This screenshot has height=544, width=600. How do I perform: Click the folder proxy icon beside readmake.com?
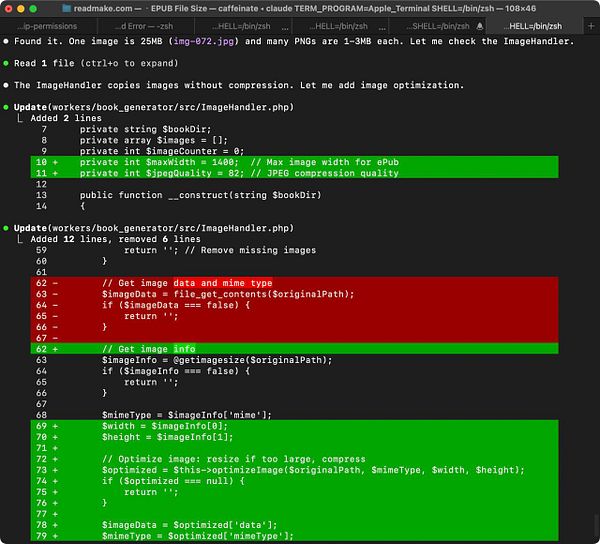(66, 8)
